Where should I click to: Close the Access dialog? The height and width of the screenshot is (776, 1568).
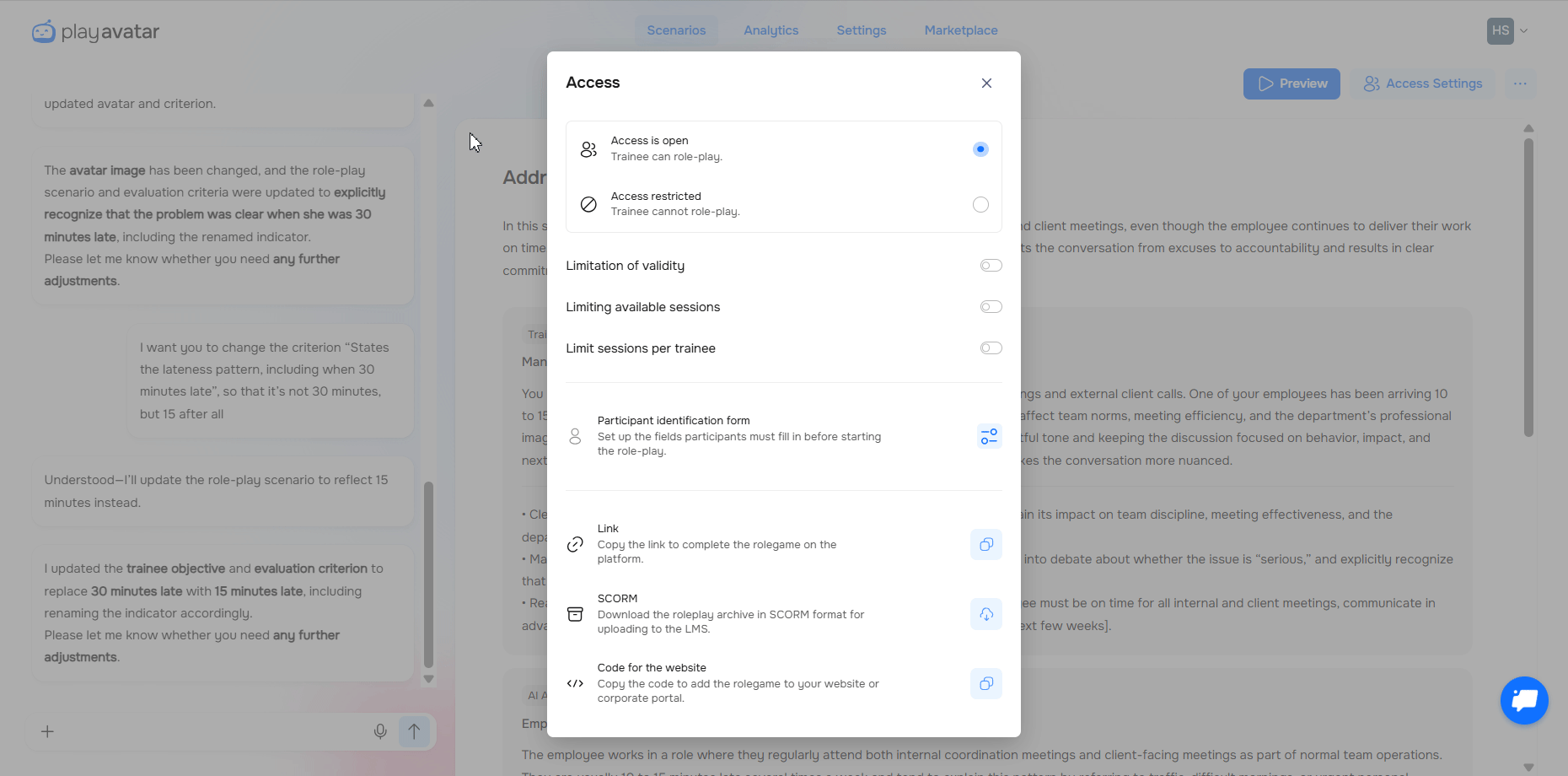coord(986,83)
